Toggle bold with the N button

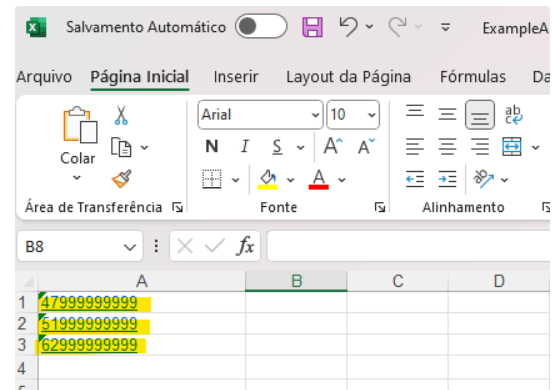click(212, 146)
